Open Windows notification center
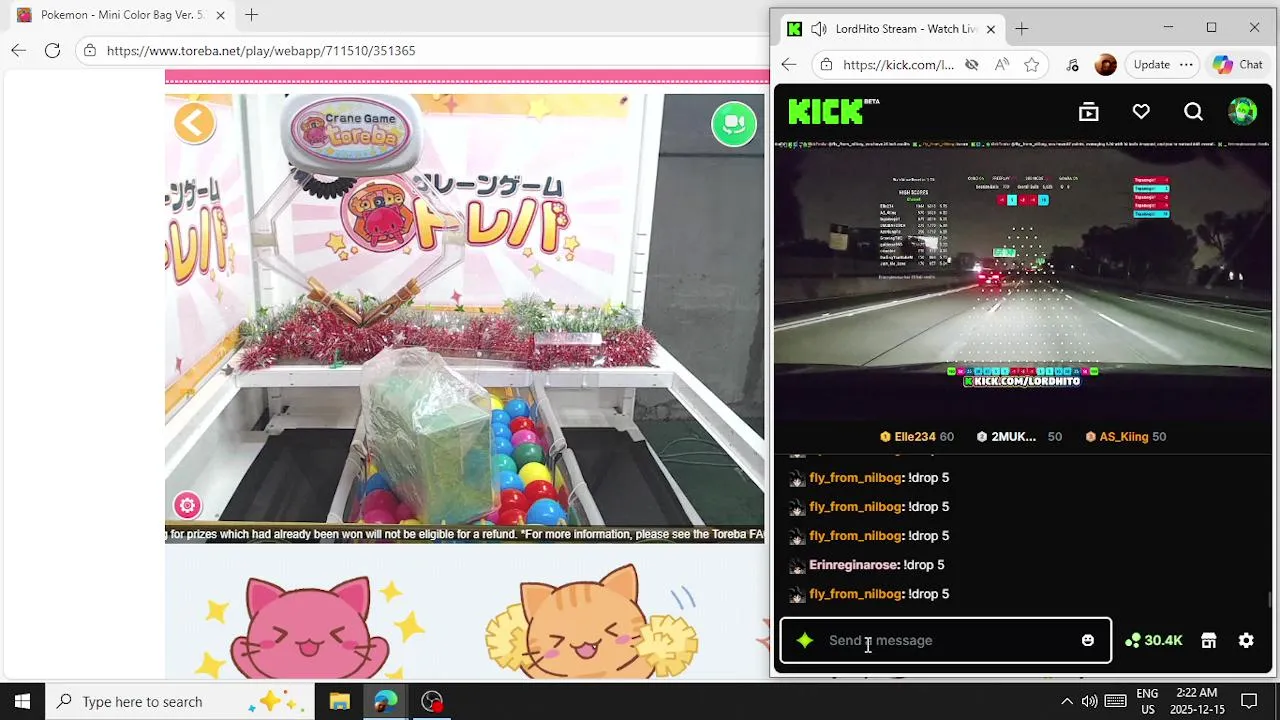 [x=1249, y=701]
